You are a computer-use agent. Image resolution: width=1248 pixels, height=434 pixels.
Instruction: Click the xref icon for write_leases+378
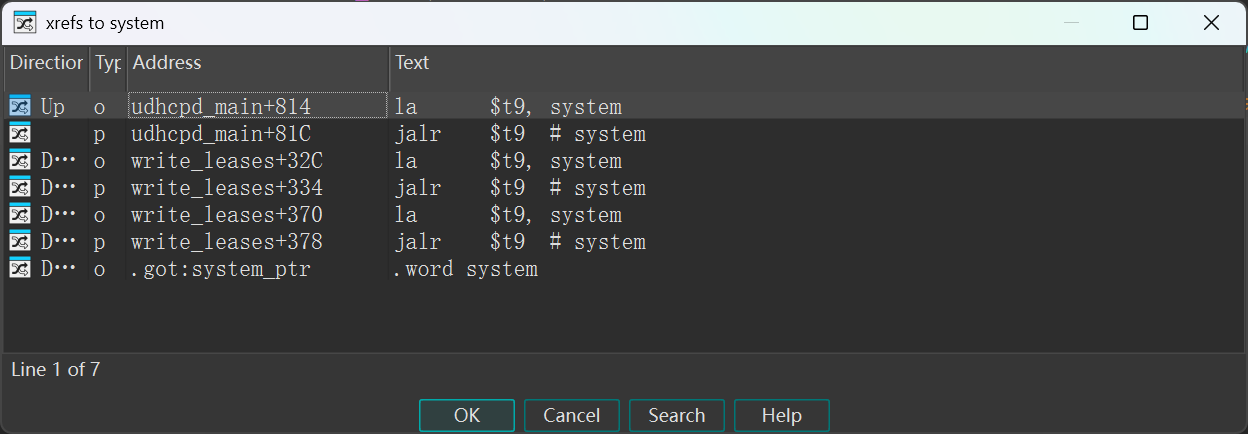click(20, 241)
